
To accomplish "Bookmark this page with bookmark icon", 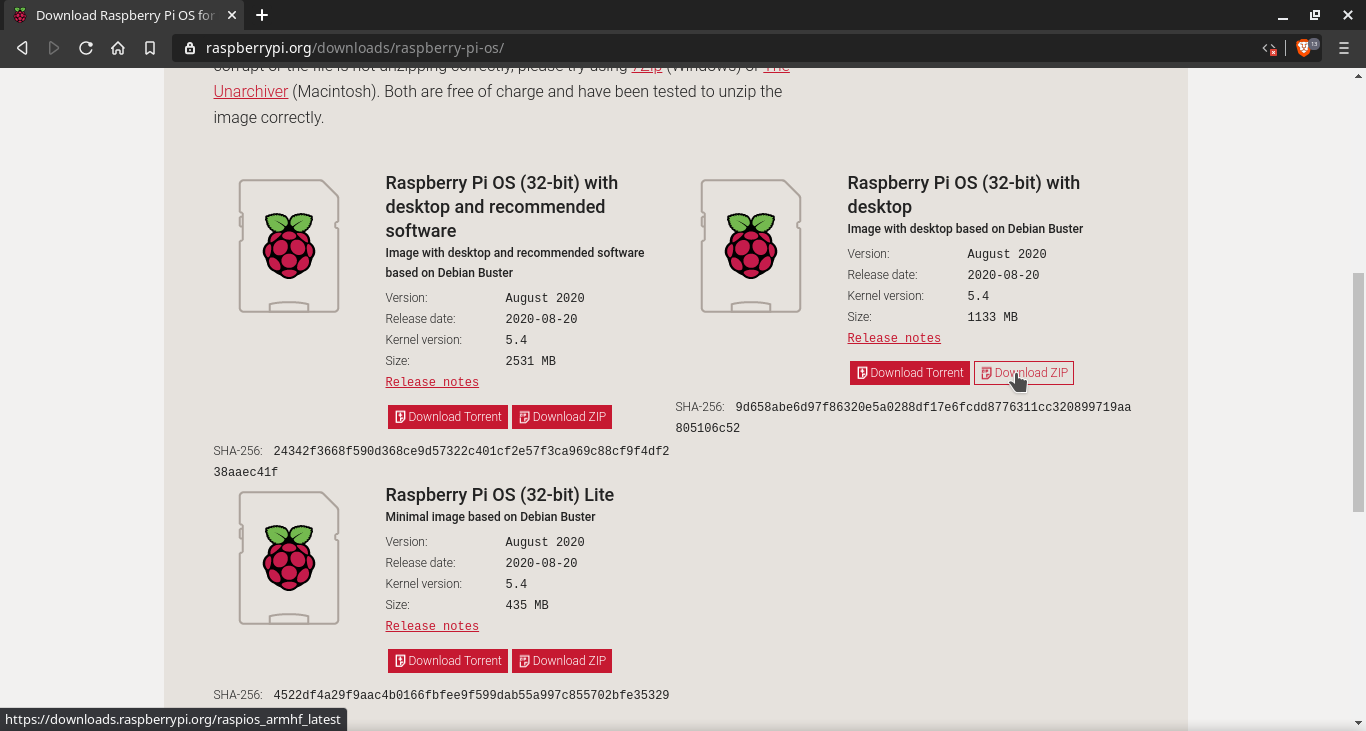I will coord(150,48).
